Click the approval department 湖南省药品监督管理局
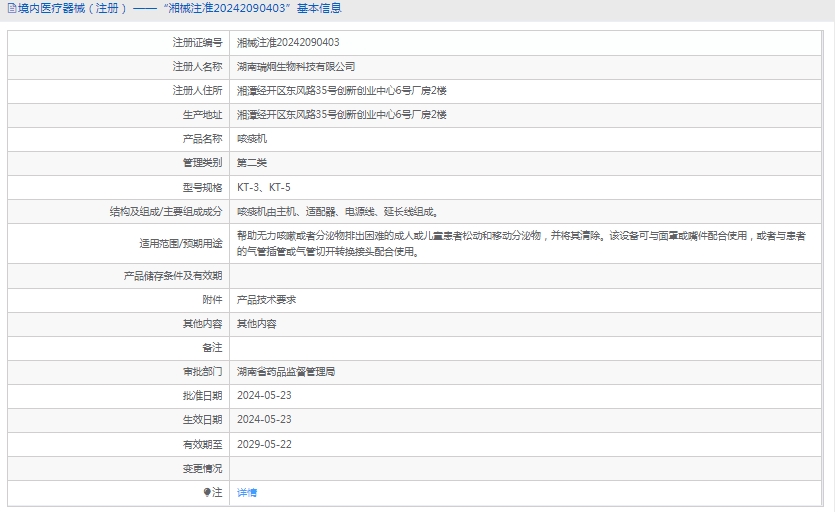This screenshot has height=512, width=835. (x=286, y=372)
